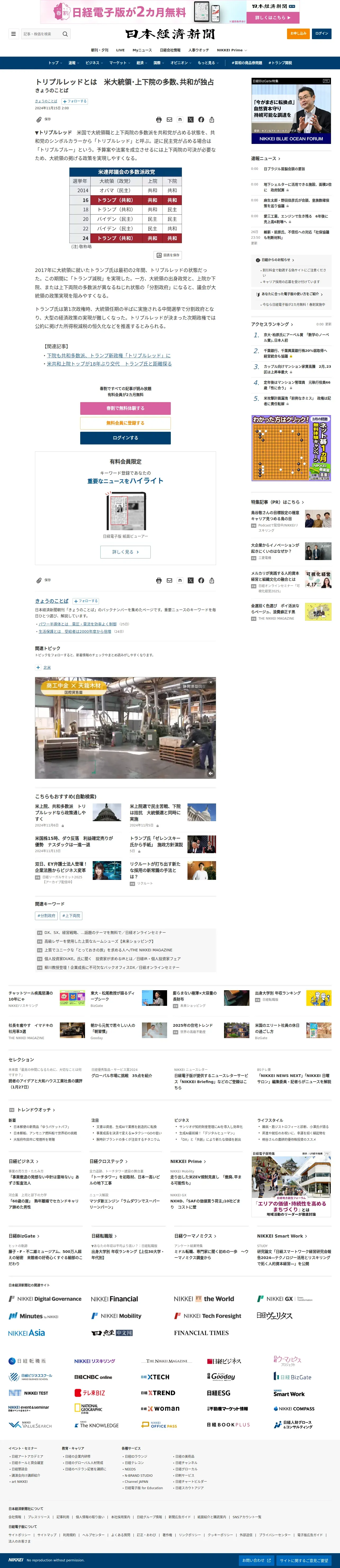Expand the オピニオン navigation dropdown
This screenshot has width=340, height=1568.
(181, 63)
